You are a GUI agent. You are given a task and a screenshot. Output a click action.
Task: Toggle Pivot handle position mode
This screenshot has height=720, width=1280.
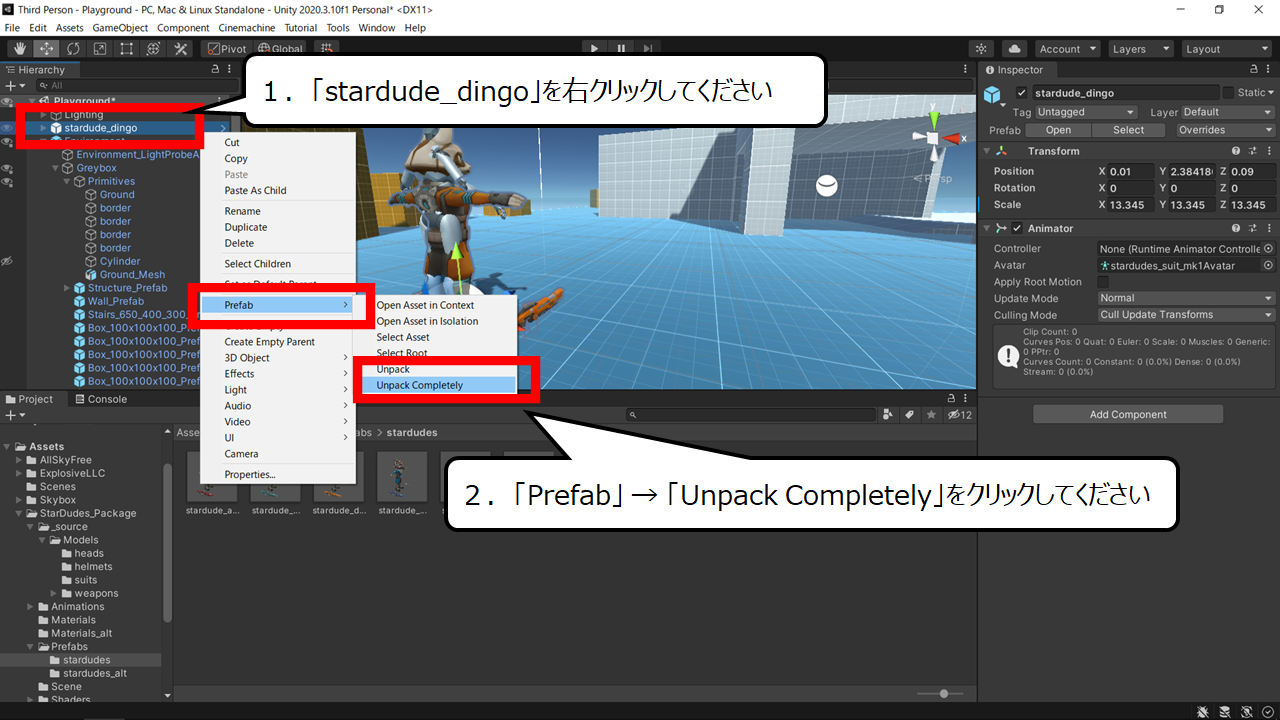[x=227, y=48]
